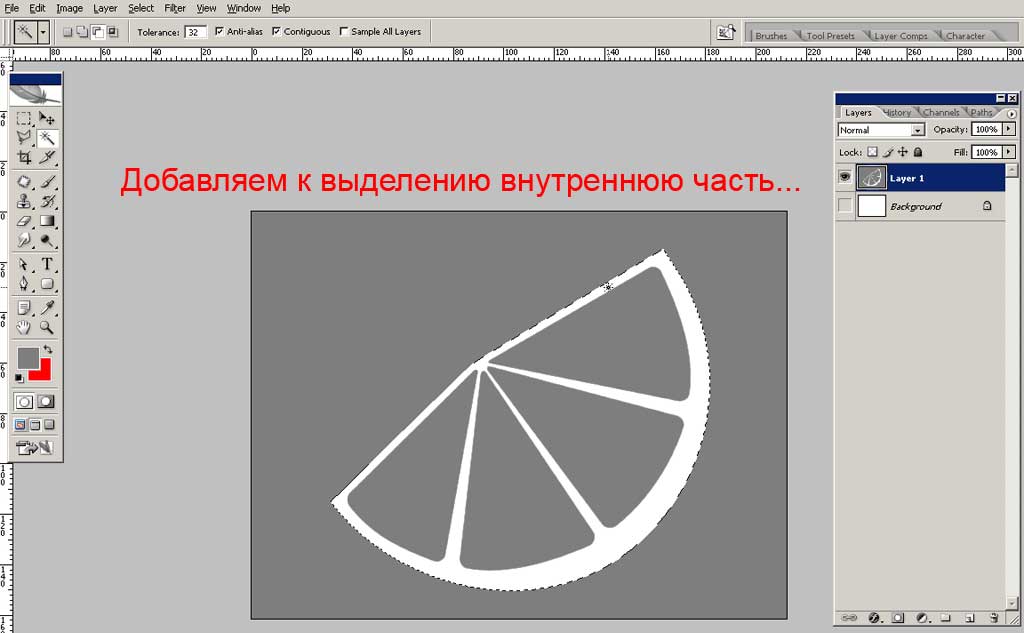Viewport: 1024px width, 633px height.
Task: Open the Normal blend mode dropdown
Action: (917, 130)
